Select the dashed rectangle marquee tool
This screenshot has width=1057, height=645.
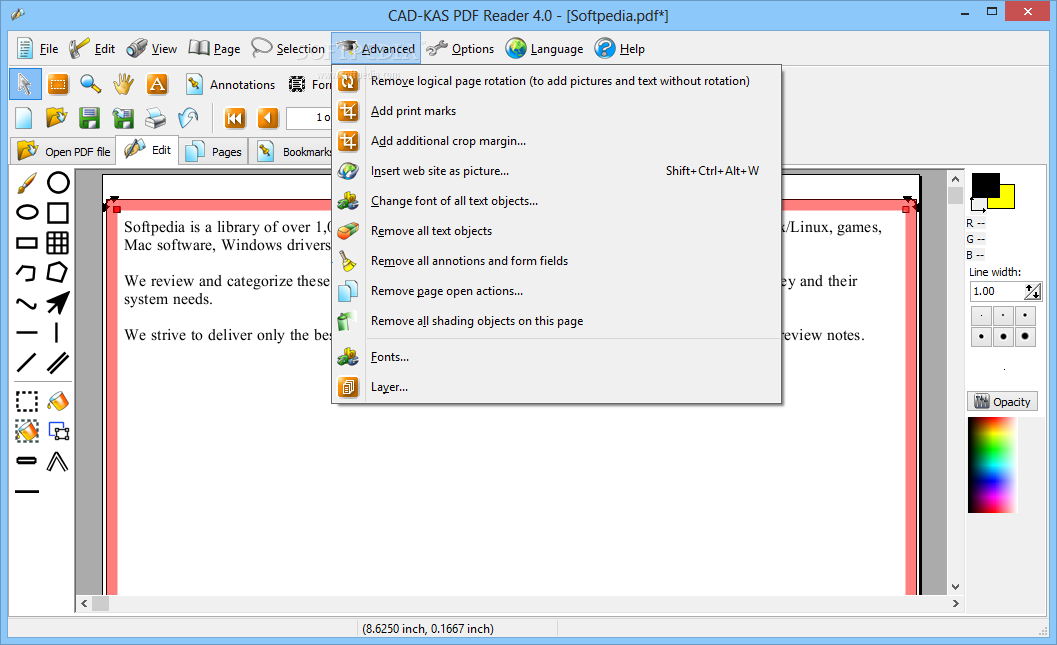pyautogui.click(x=26, y=402)
